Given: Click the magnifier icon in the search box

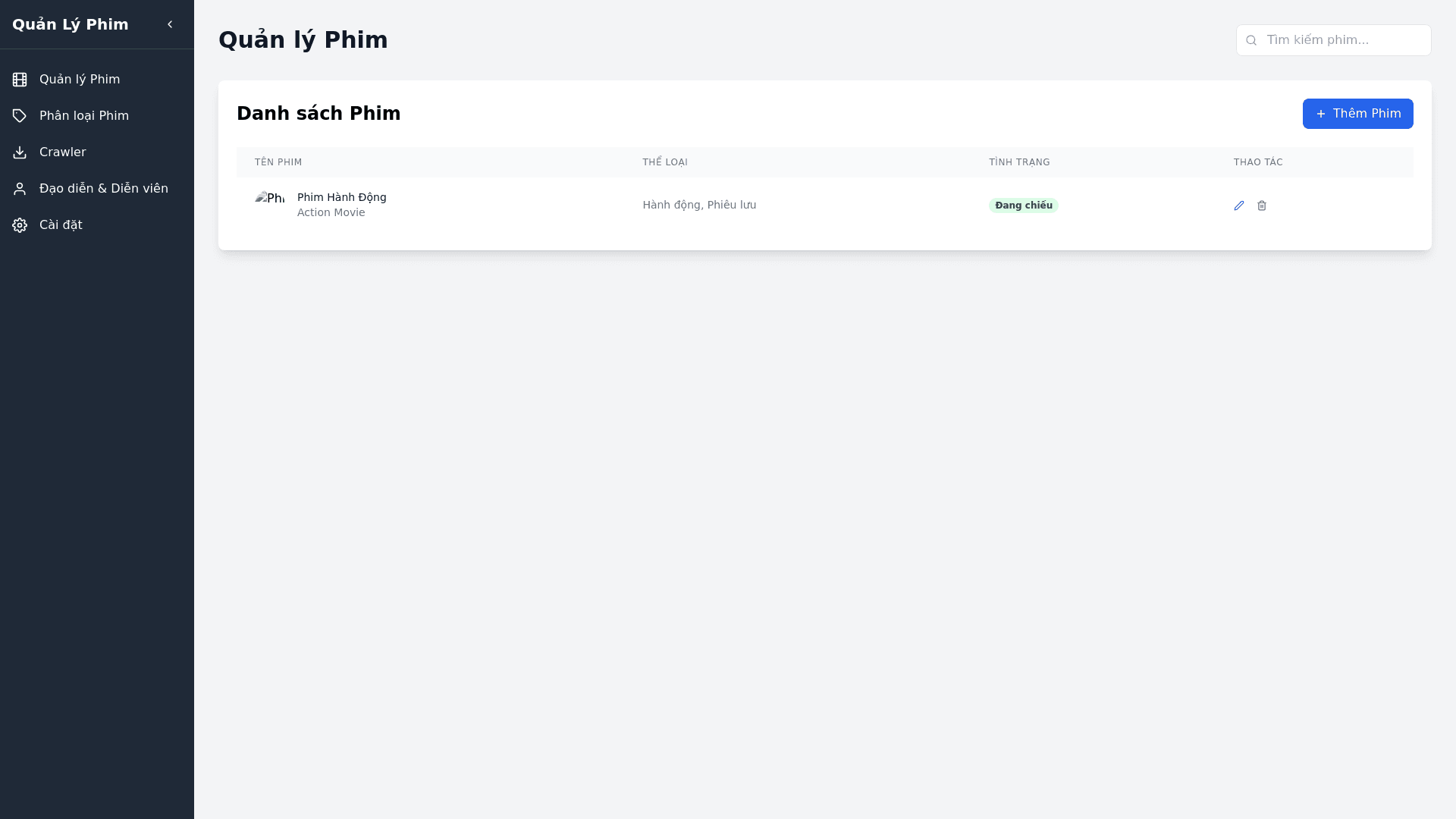Looking at the screenshot, I should [1251, 40].
